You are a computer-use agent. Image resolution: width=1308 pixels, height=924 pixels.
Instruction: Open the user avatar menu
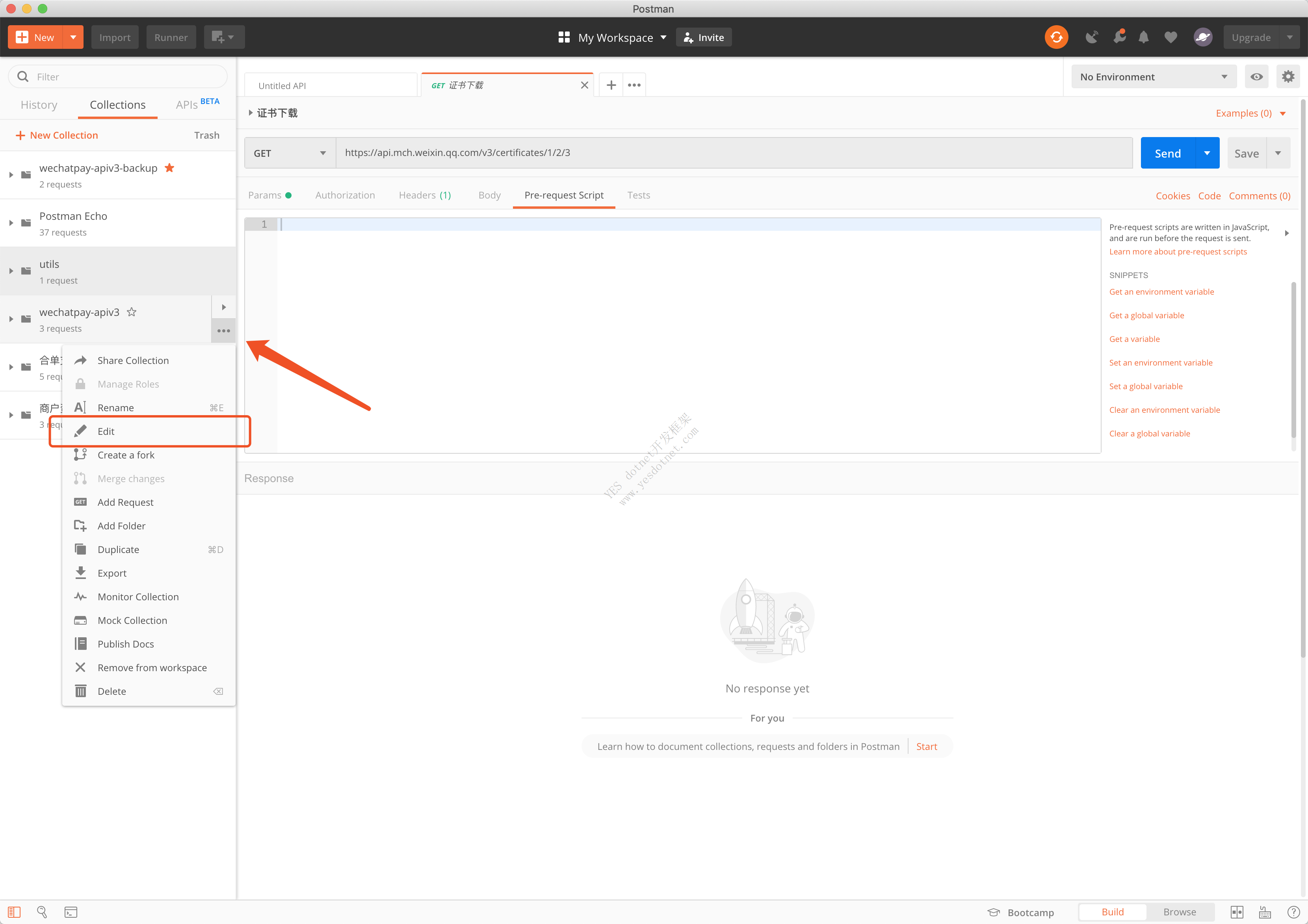pos(1202,37)
